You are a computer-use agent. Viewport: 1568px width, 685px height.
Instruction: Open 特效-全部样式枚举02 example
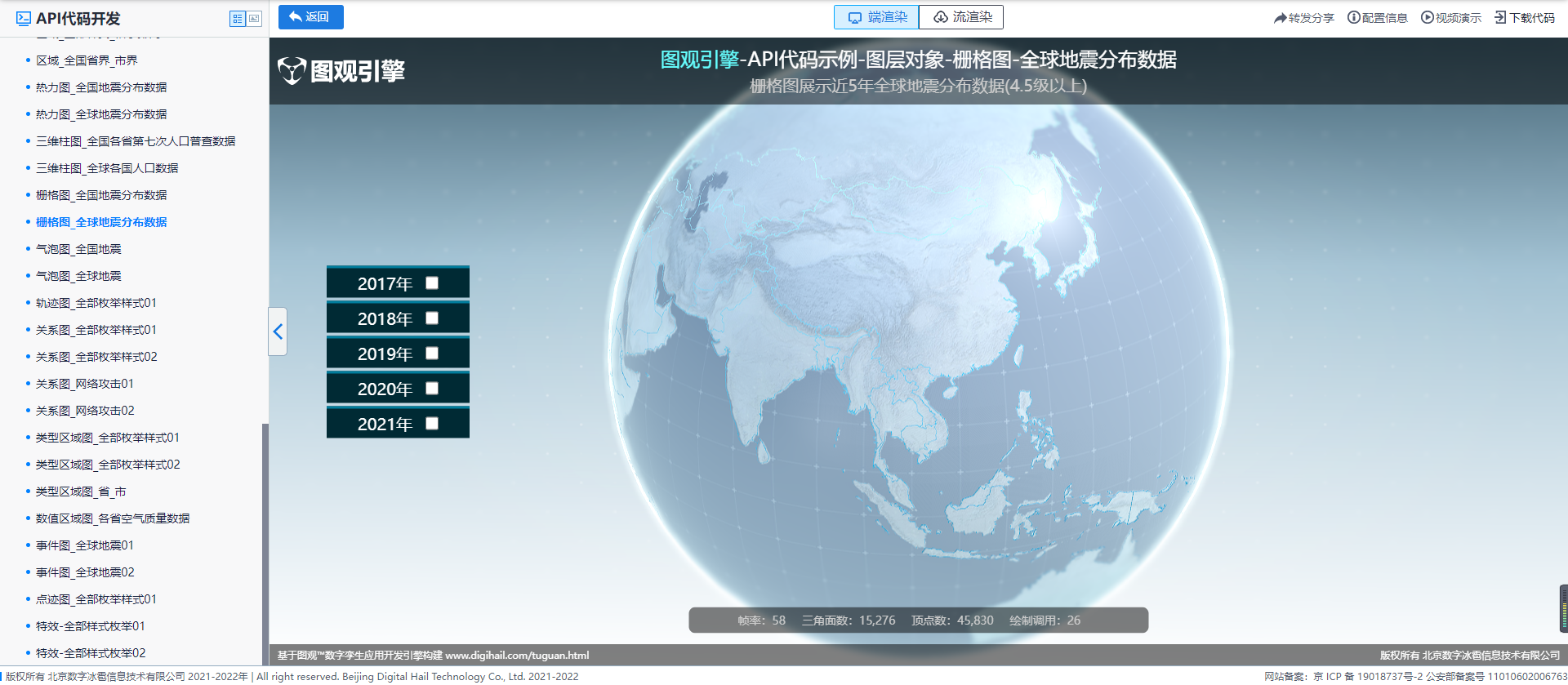click(91, 653)
